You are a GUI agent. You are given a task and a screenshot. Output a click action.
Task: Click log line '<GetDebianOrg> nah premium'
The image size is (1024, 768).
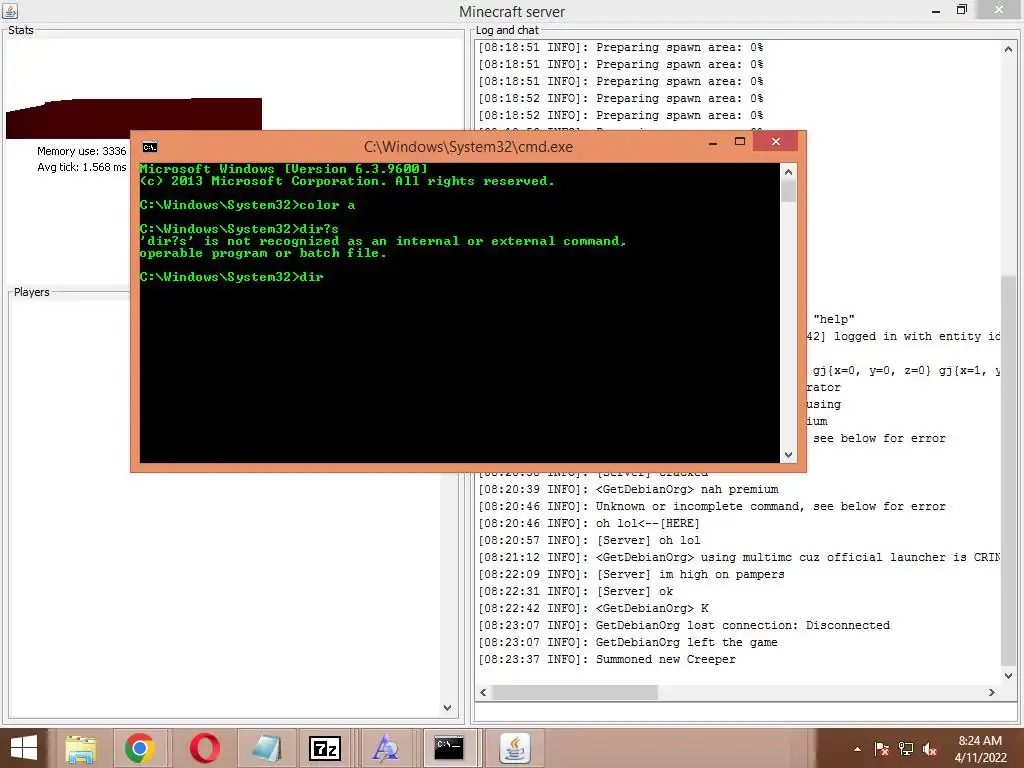[x=628, y=489]
